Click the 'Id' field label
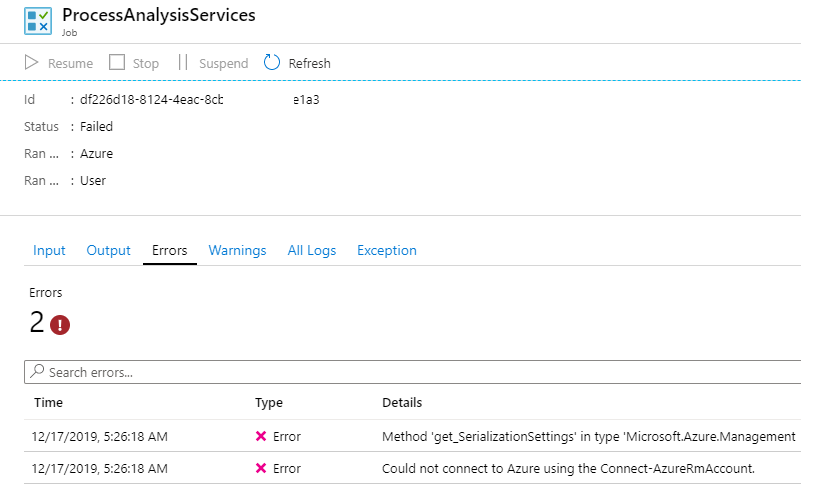Image resolution: width=814 pixels, height=494 pixels. [30, 100]
